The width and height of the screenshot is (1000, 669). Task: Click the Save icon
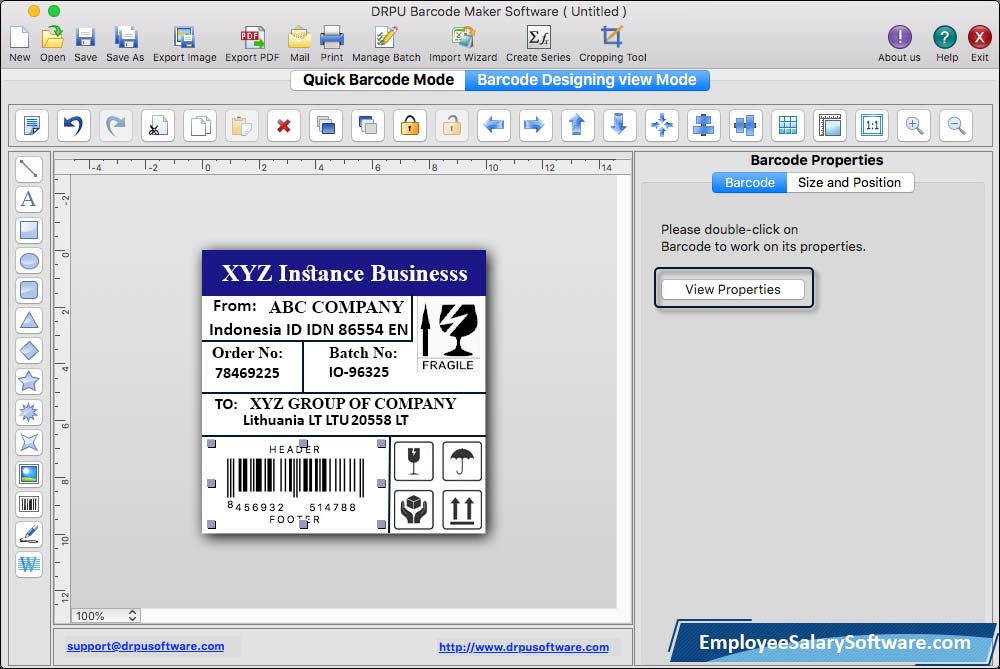point(85,44)
